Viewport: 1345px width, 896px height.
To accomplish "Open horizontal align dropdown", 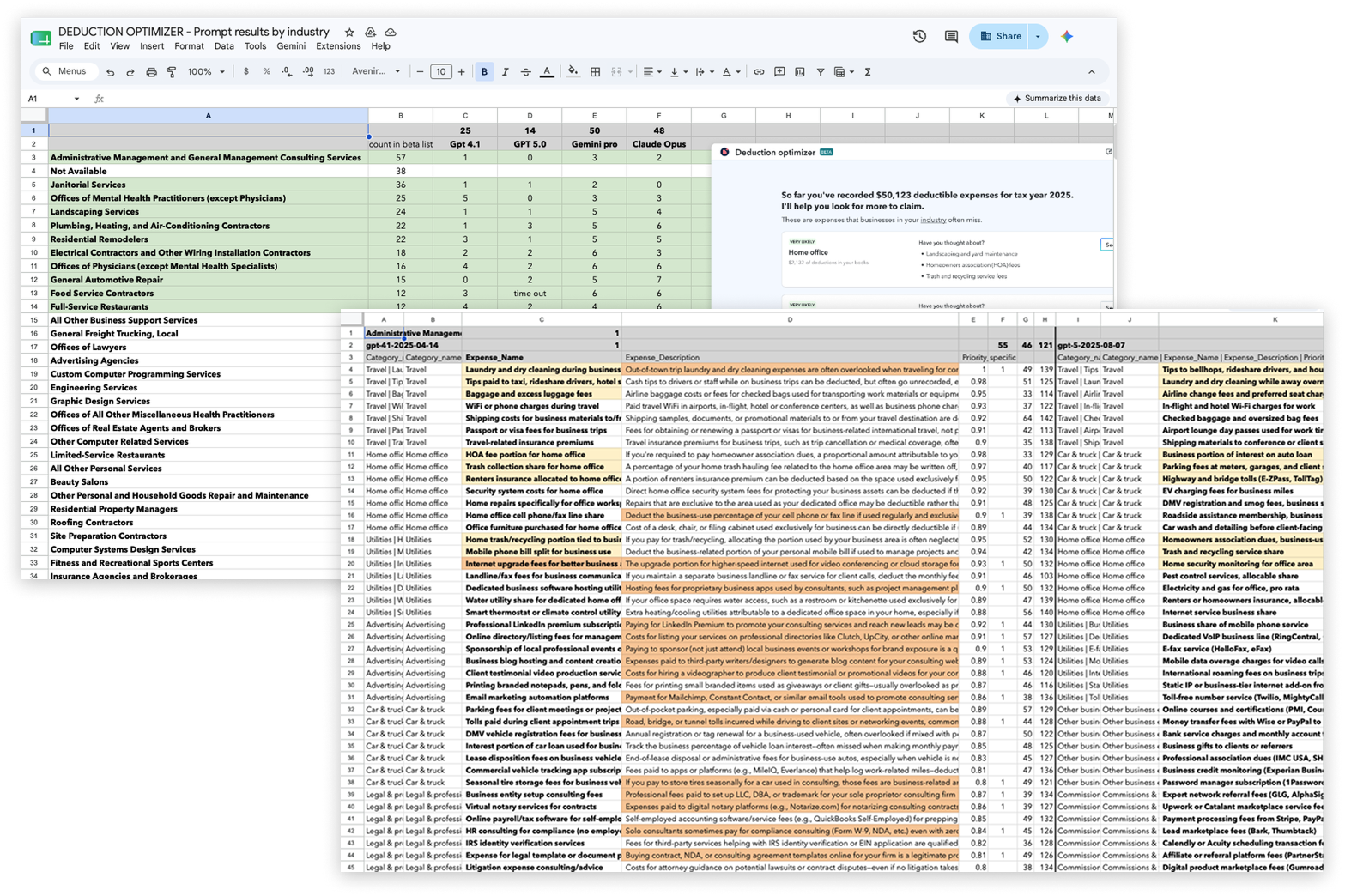I will (x=652, y=72).
